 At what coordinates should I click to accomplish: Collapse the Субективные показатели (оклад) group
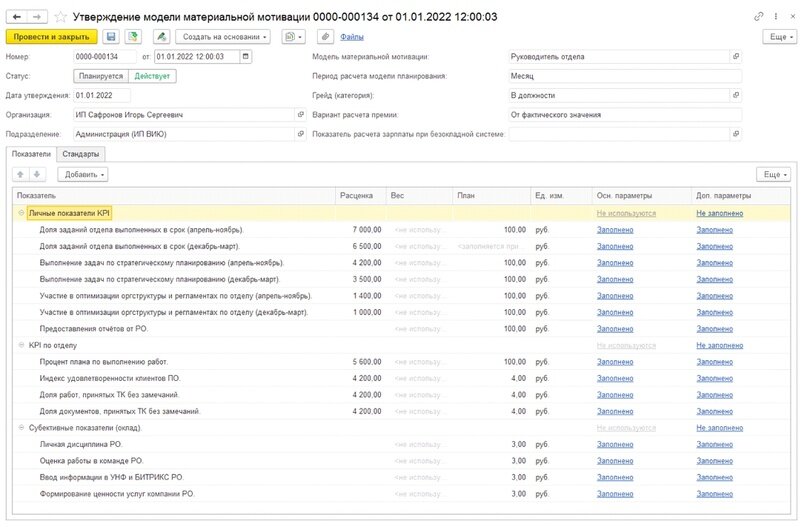pyautogui.click(x=21, y=427)
